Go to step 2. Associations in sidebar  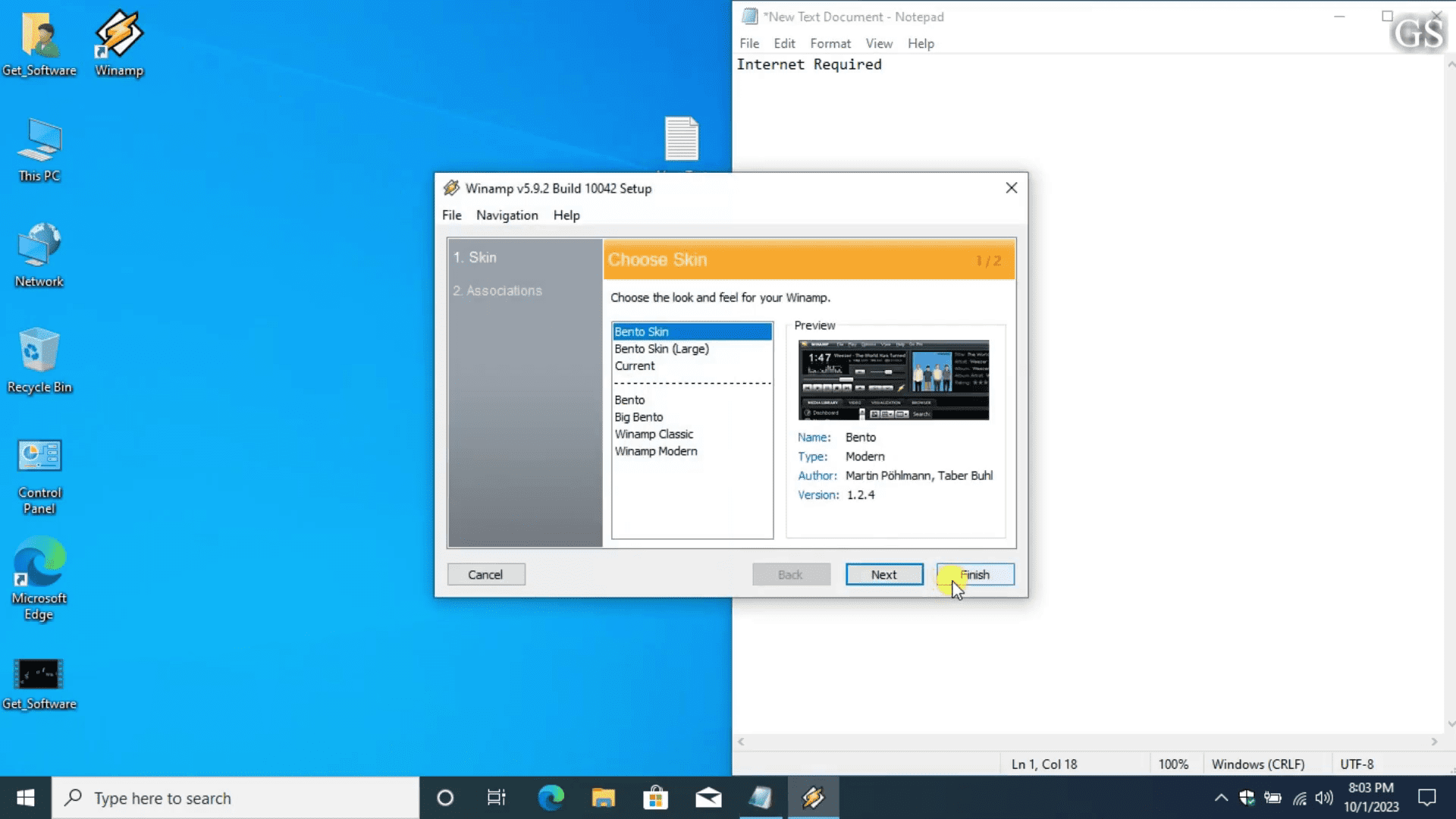coord(497,291)
